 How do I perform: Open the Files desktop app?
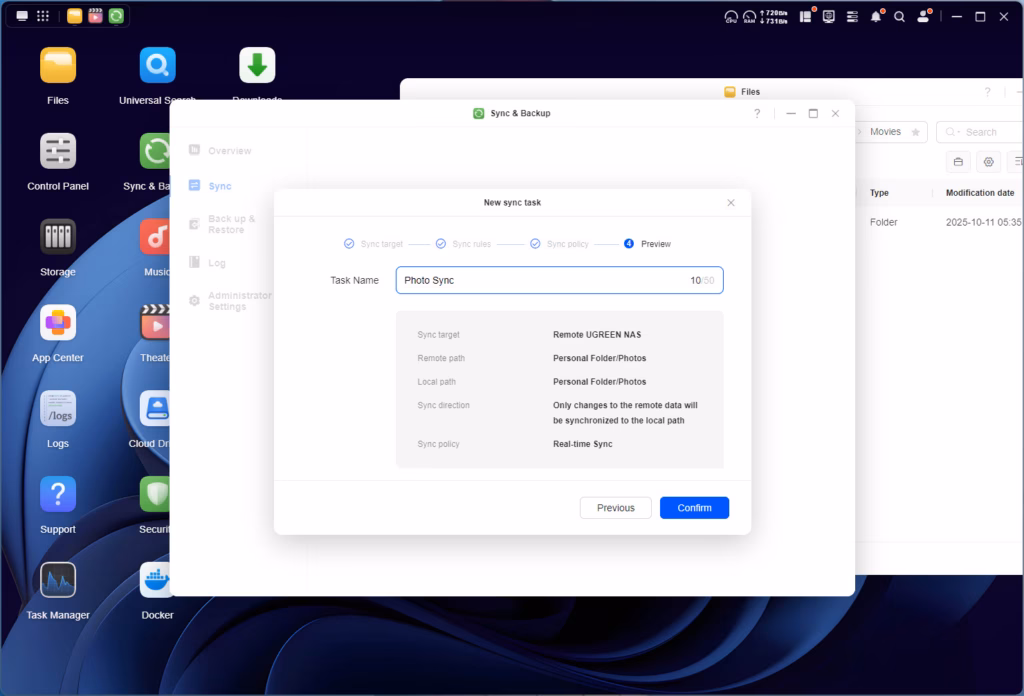pos(57,66)
